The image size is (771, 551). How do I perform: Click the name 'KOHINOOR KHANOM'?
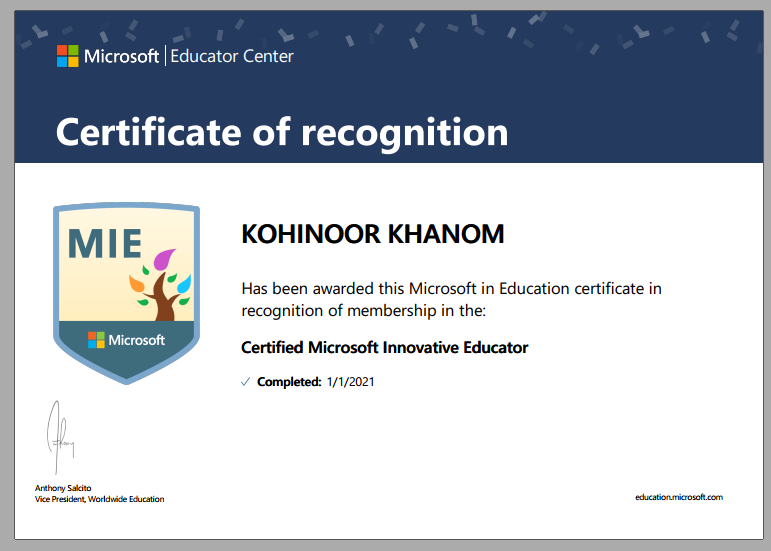pos(373,234)
